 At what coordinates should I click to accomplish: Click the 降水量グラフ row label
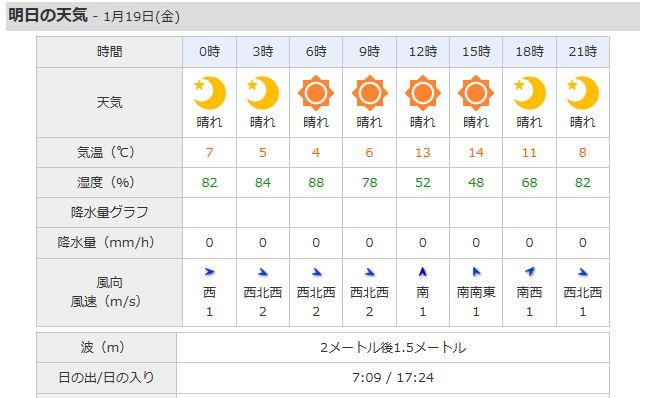click(x=109, y=213)
